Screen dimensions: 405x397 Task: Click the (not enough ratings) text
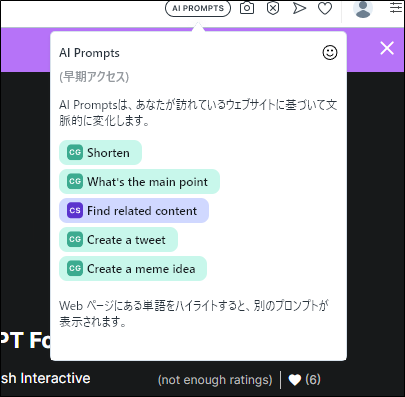tap(215, 380)
